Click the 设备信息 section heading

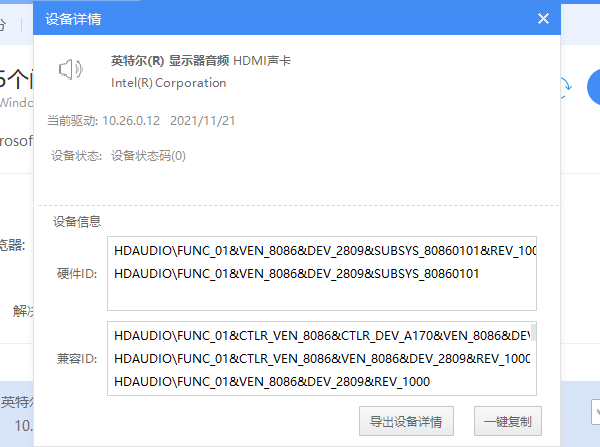75,222
